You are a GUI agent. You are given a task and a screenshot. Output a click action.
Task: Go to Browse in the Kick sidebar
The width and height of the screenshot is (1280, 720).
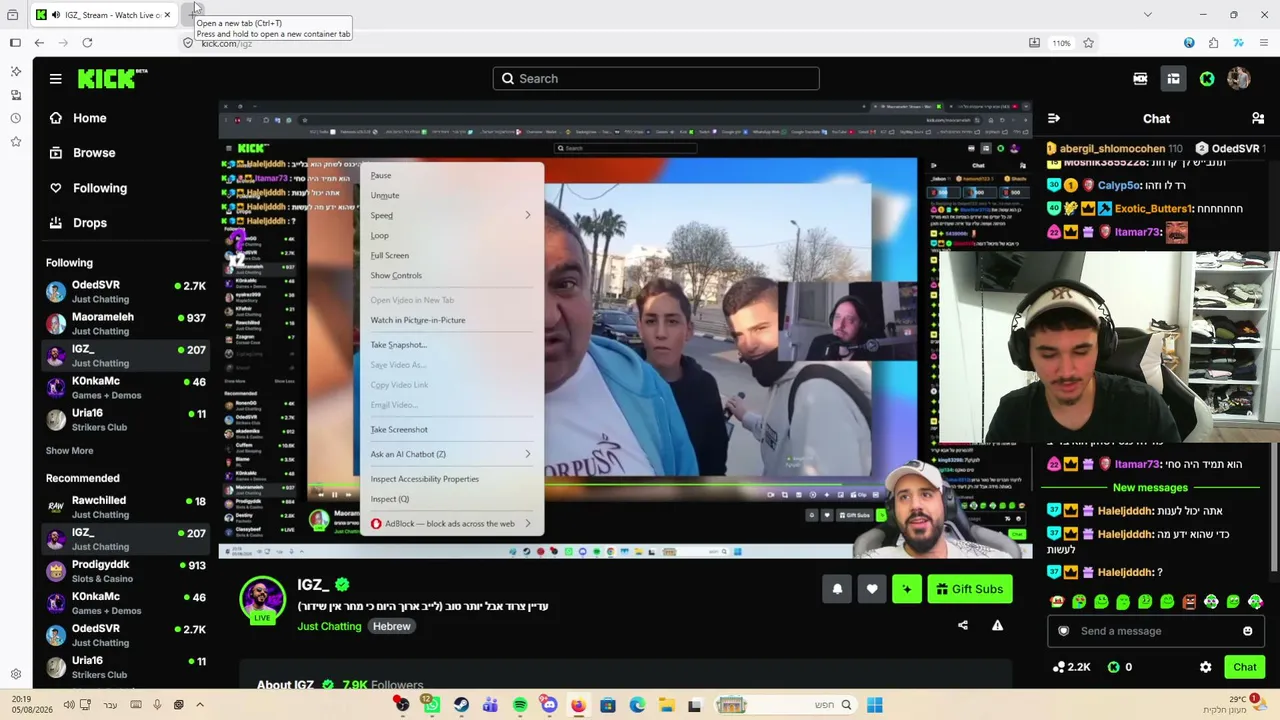pyautogui.click(x=82, y=153)
